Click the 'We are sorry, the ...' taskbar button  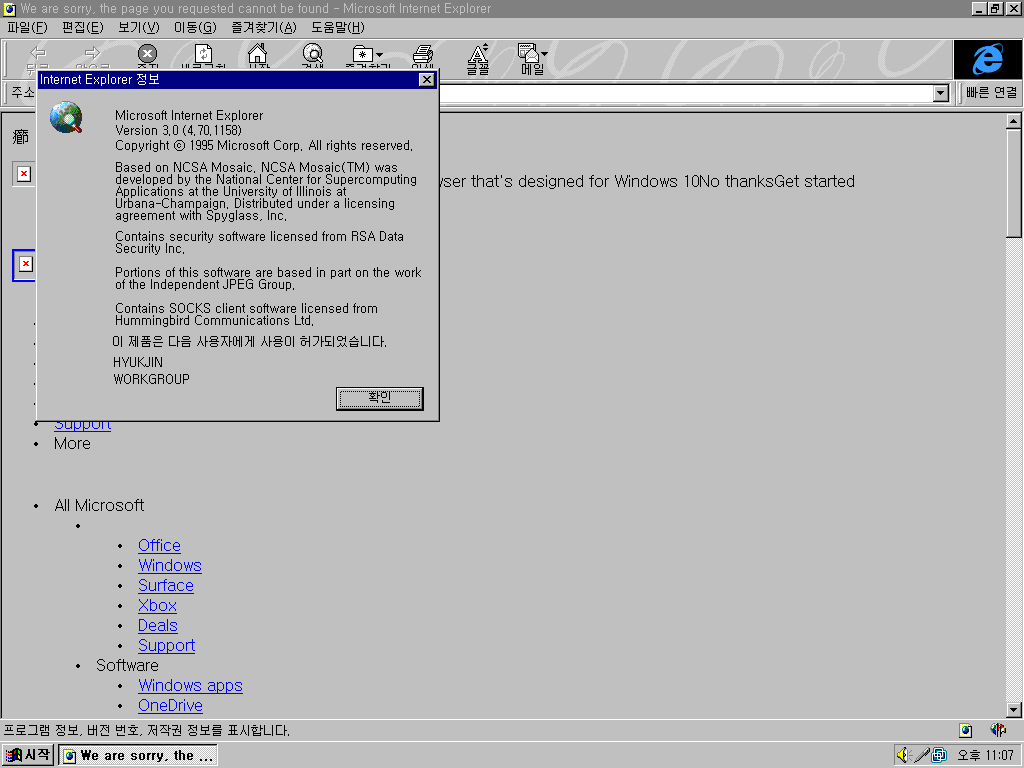138,756
